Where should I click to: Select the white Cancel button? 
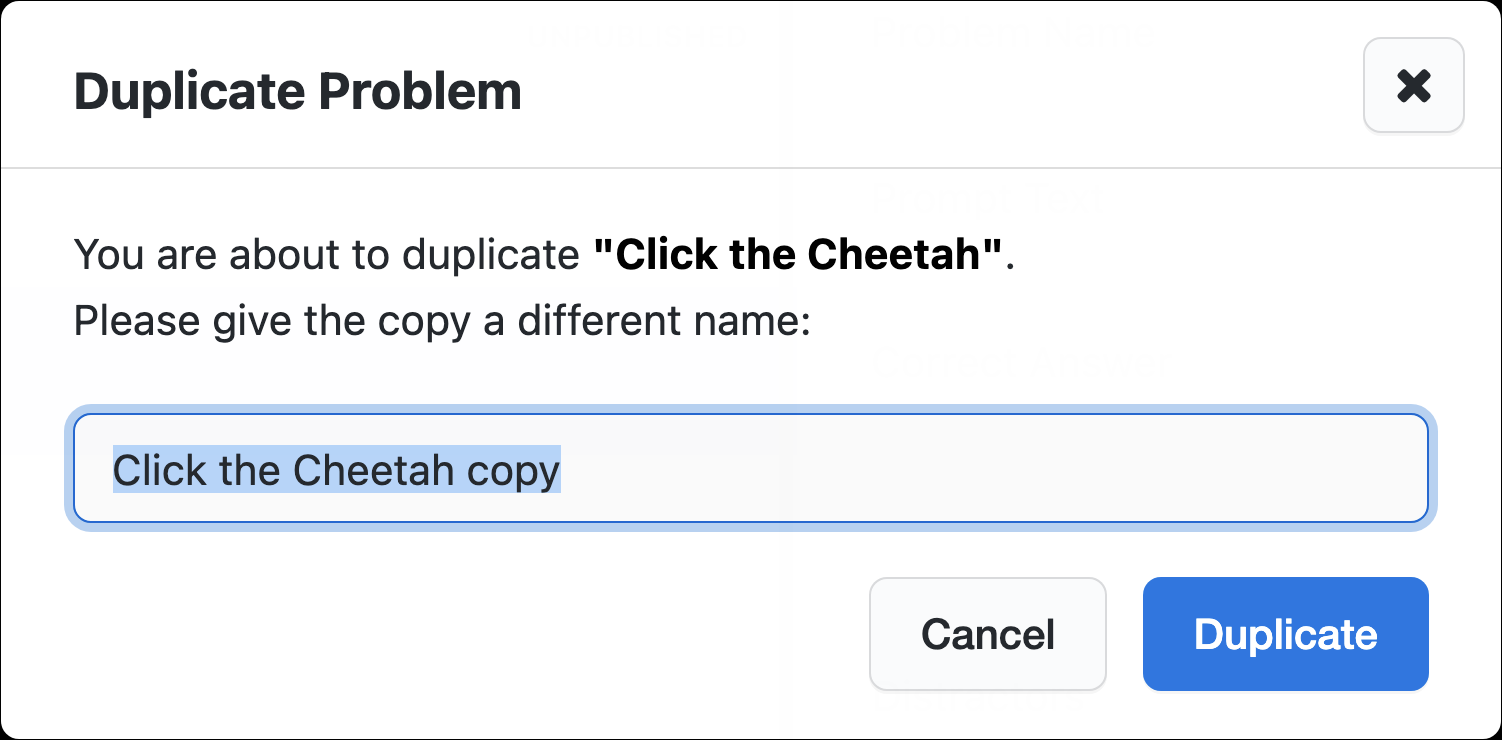click(987, 634)
